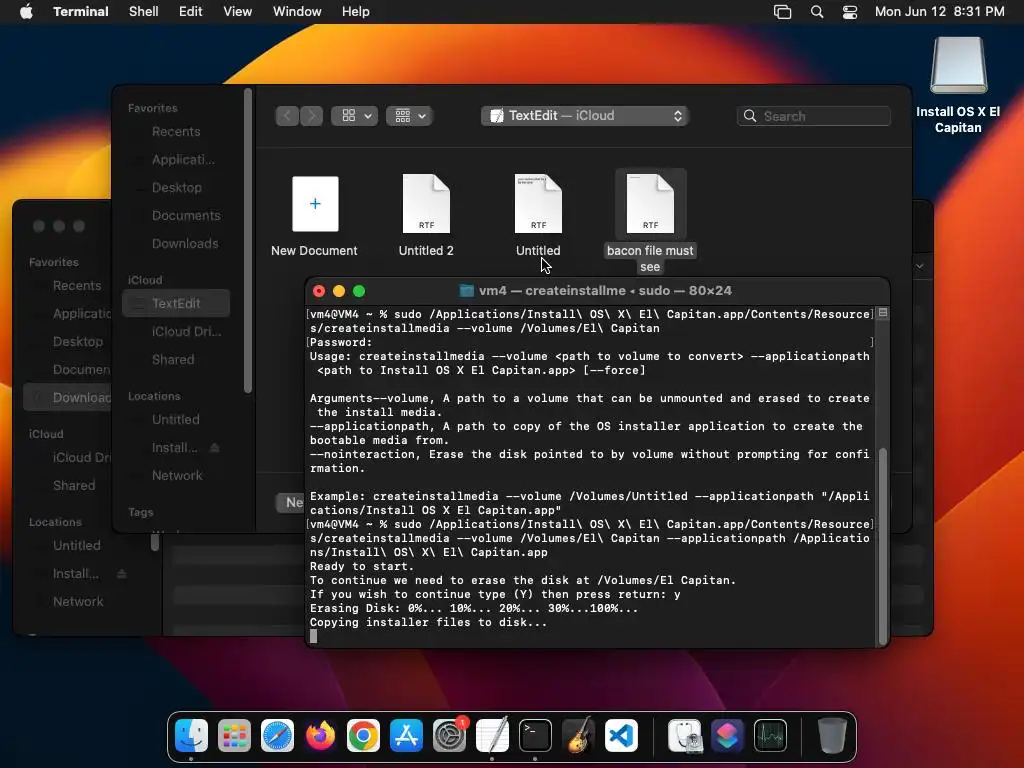1024x768 pixels.
Task: Select Desktop in the front dialog sidebar
Action: (x=176, y=187)
